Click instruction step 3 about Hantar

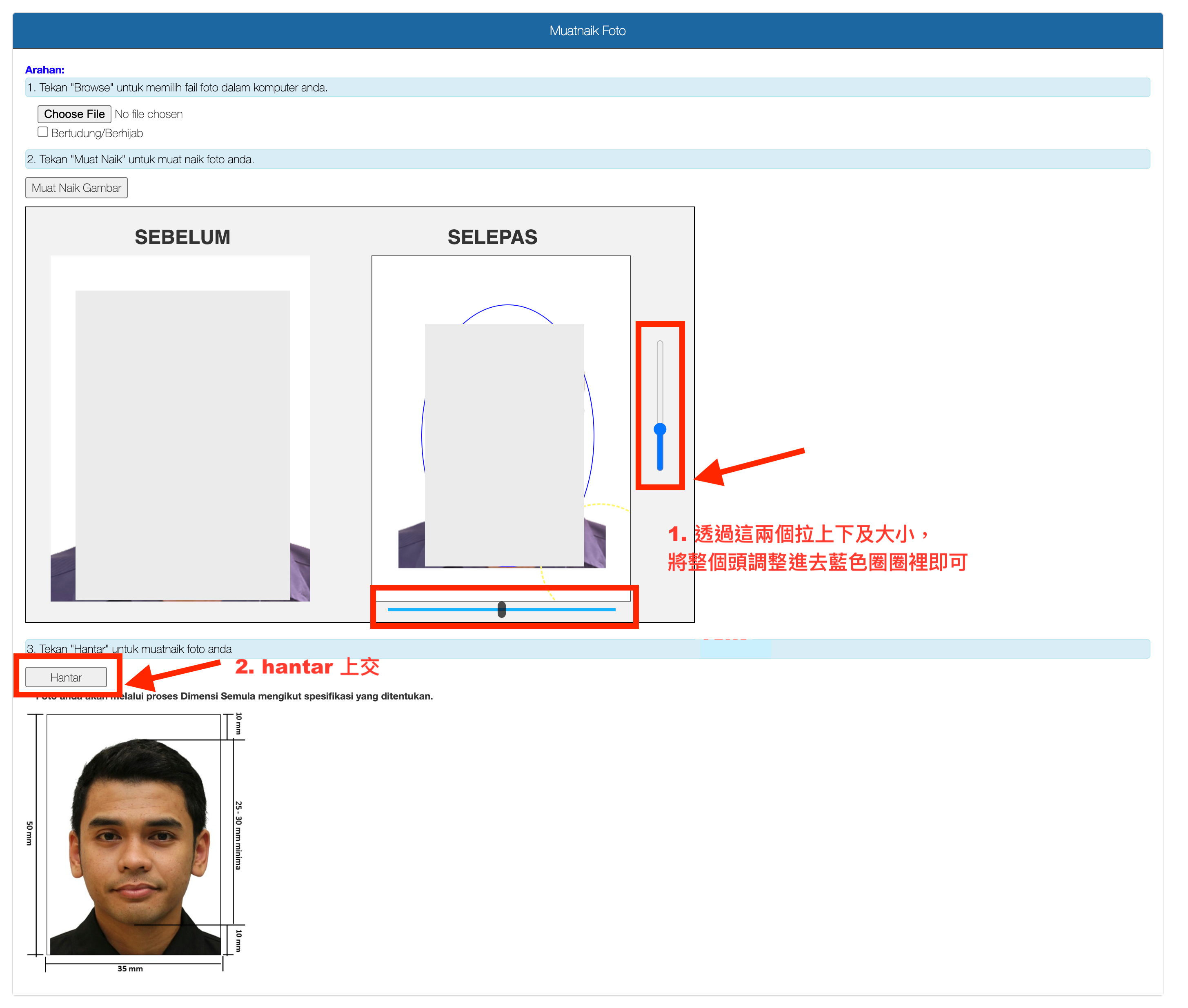(x=129, y=648)
